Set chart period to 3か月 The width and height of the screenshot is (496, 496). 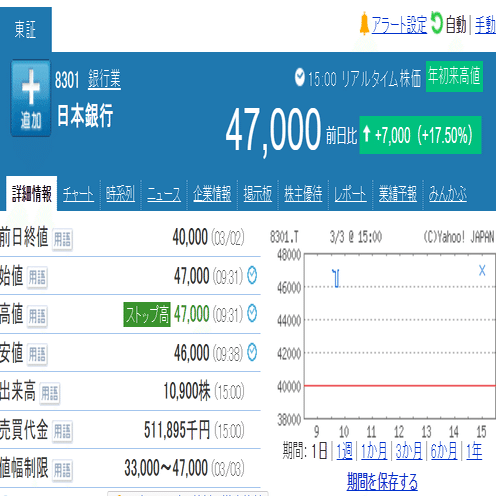409,451
